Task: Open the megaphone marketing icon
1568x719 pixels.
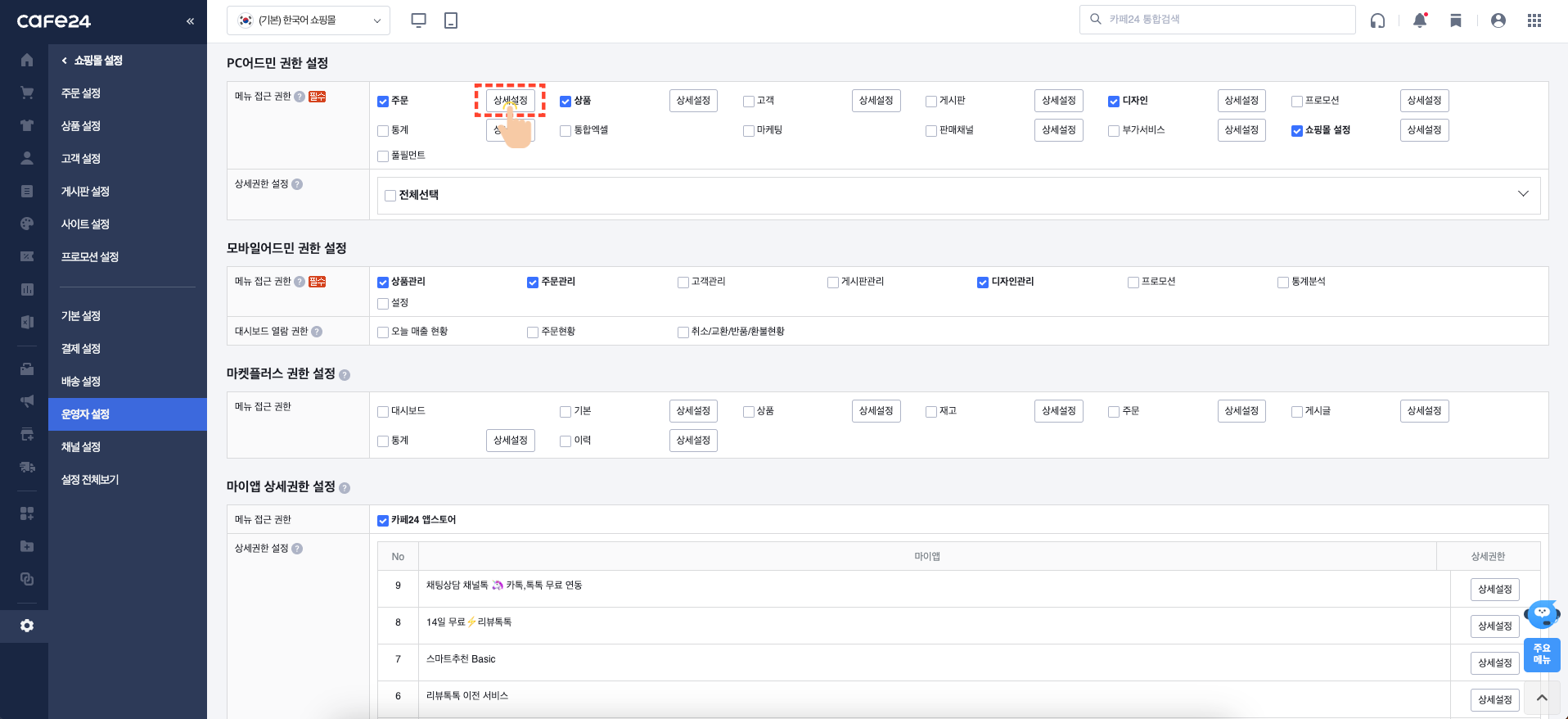Action: pos(27,401)
